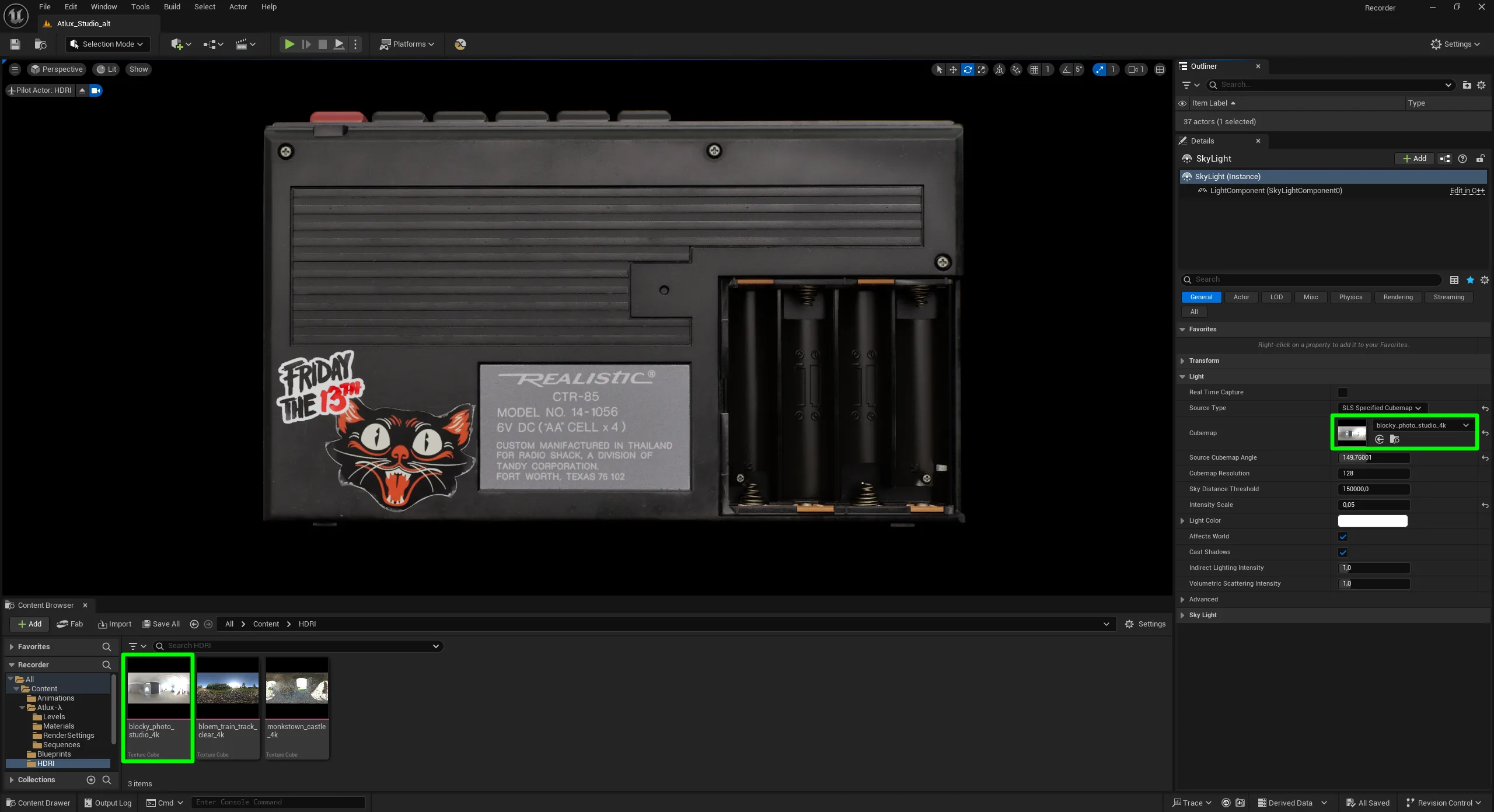Uncheck Cast Shadows checkbox
This screenshot has height=812, width=1494.
point(1343,552)
